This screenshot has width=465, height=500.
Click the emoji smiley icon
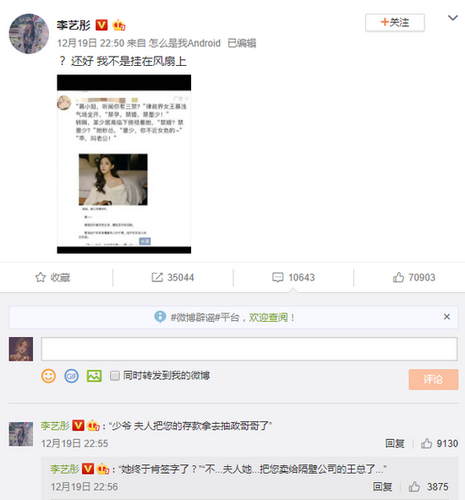pyautogui.click(x=48, y=376)
